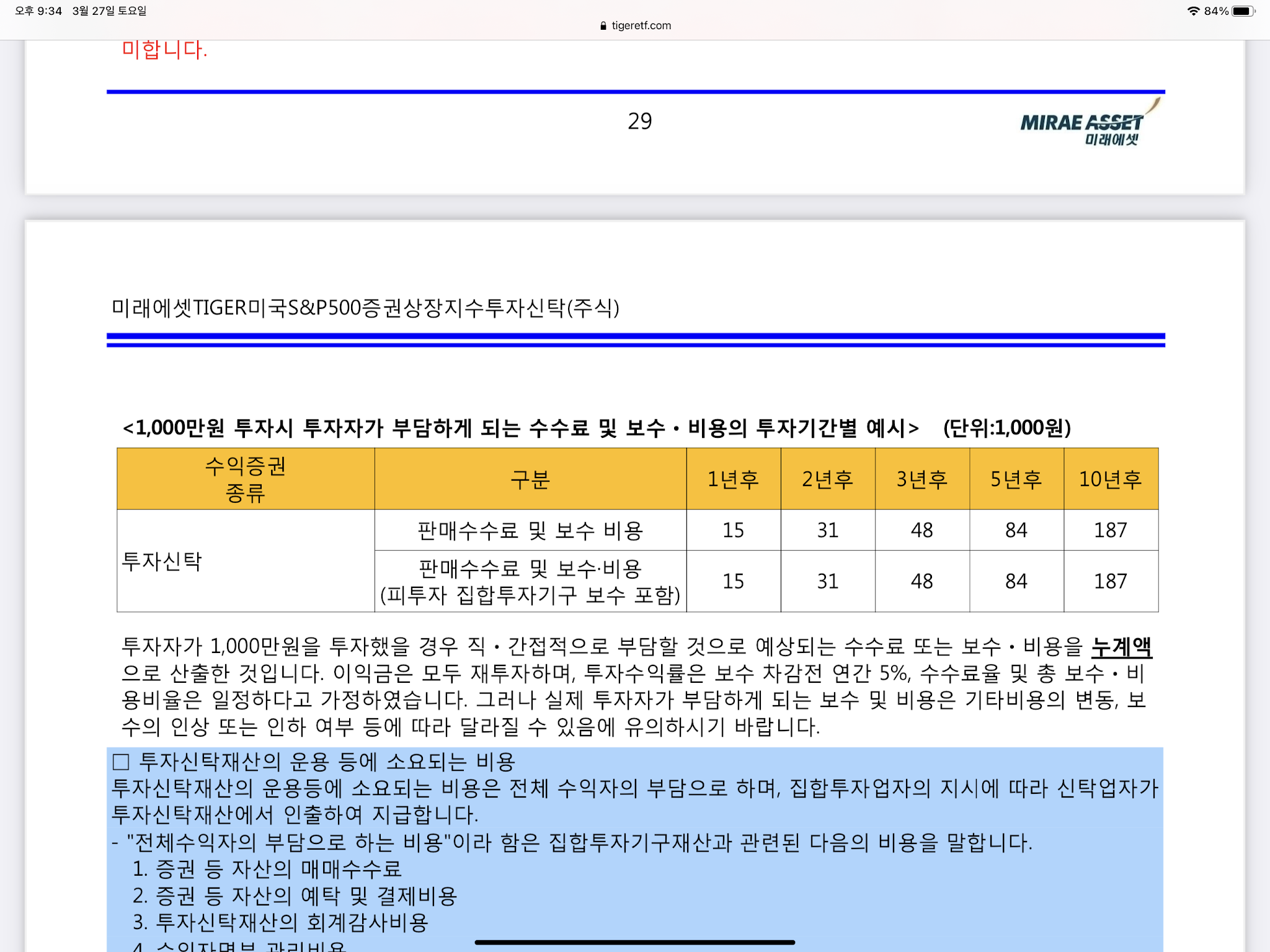Click the line ending 신탁업자가
This screenshot has height=952, width=1270.
tap(634, 788)
